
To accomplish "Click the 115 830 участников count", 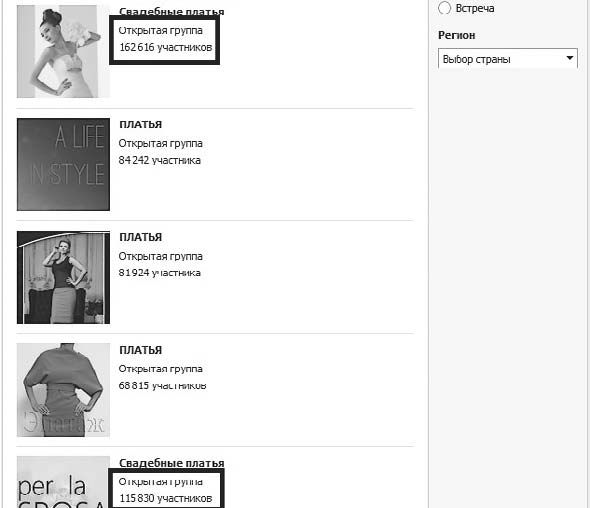I will click(166, 499).
